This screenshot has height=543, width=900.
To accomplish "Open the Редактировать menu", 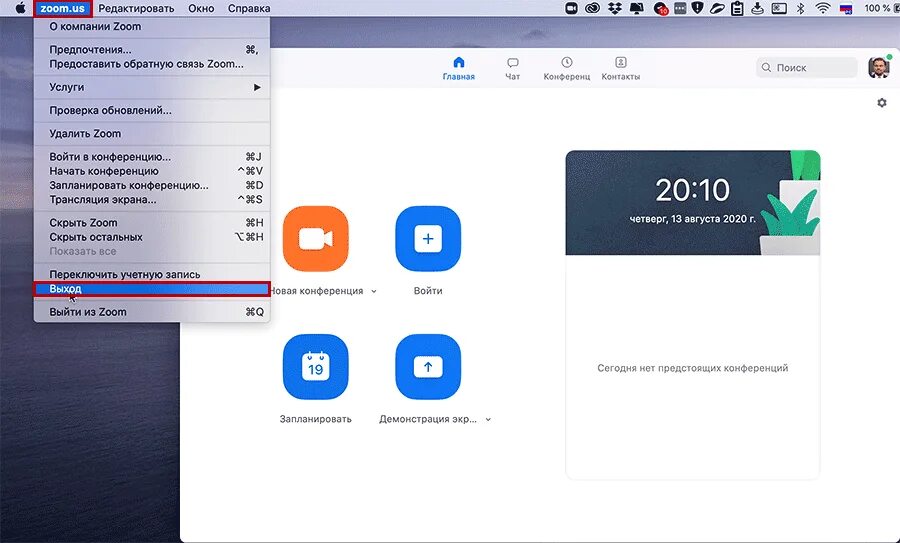I will click(x=136, y=8).
